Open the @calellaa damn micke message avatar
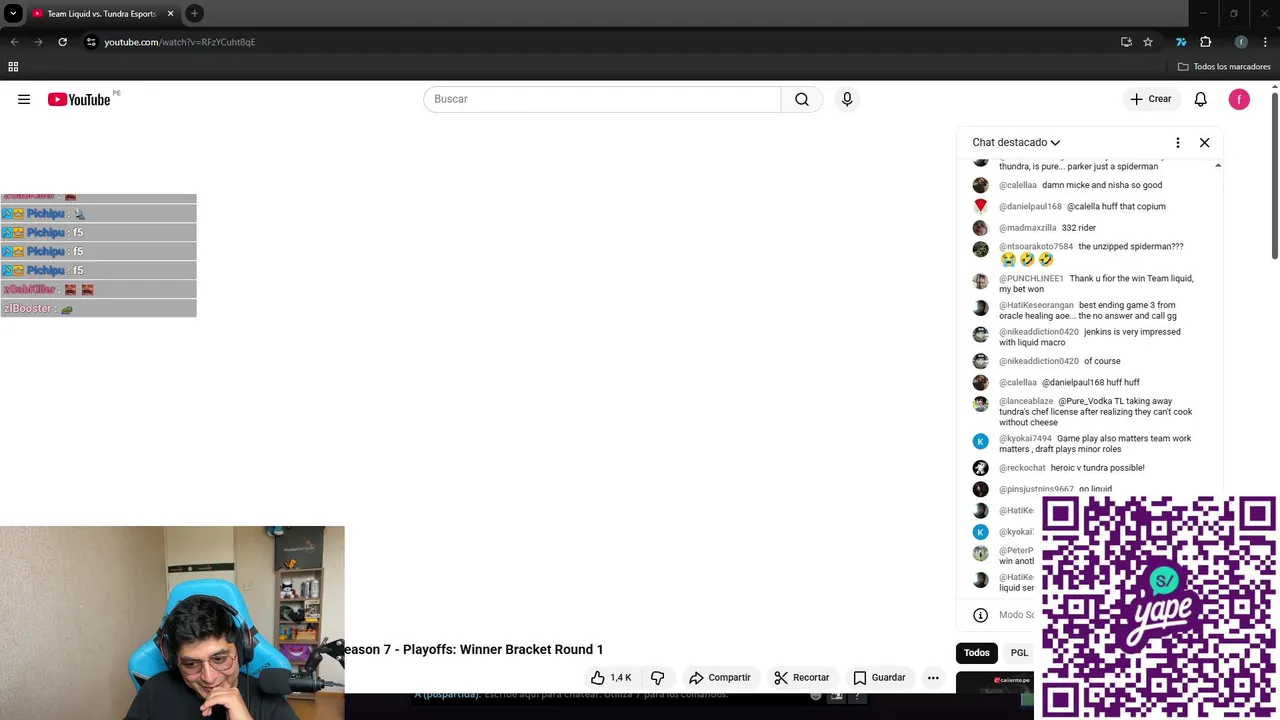Image resolution: width=1280 pixels, height=720 pixels. (x=980, y=185)
